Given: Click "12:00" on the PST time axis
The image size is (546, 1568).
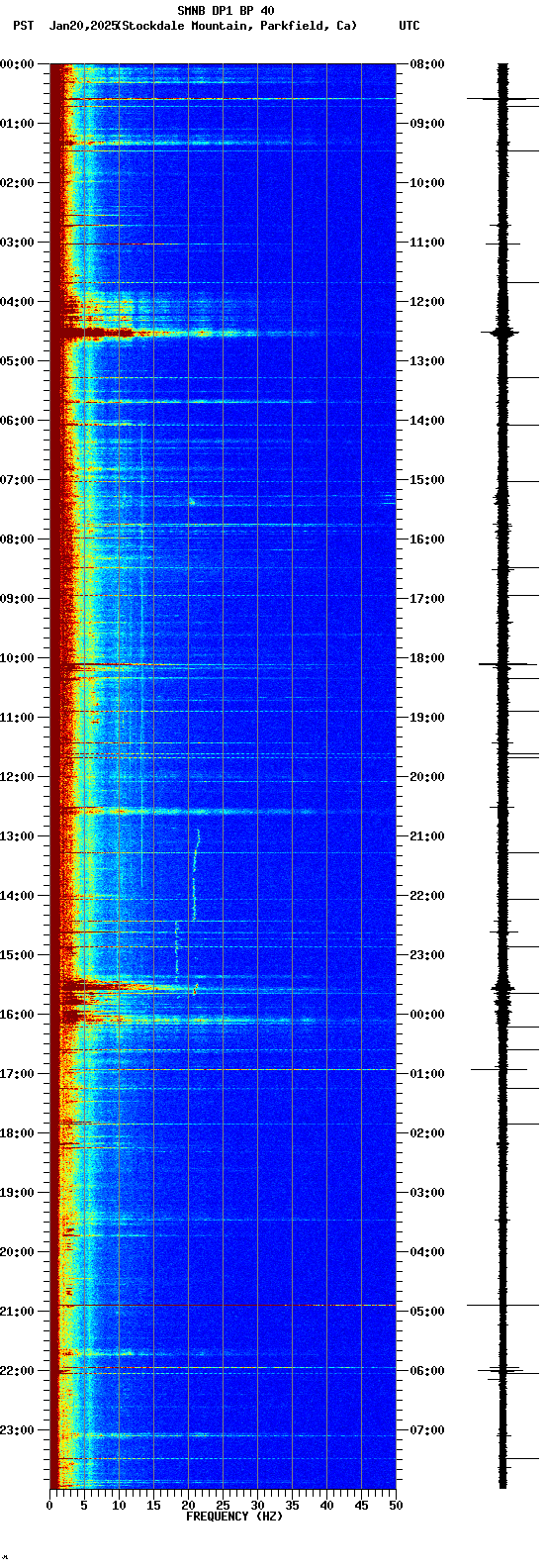Looking at the screenshot, I should pyautogui.click(x=17, y=777).
